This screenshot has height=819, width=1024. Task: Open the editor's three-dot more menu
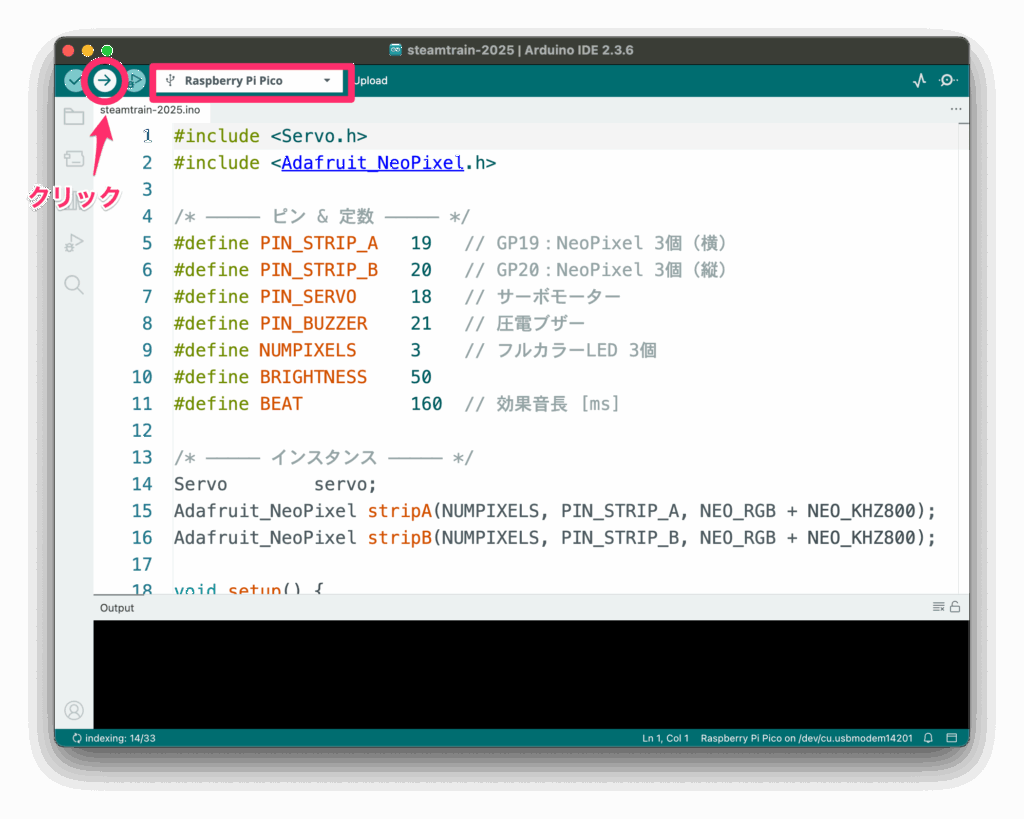[x=955, y=109]
